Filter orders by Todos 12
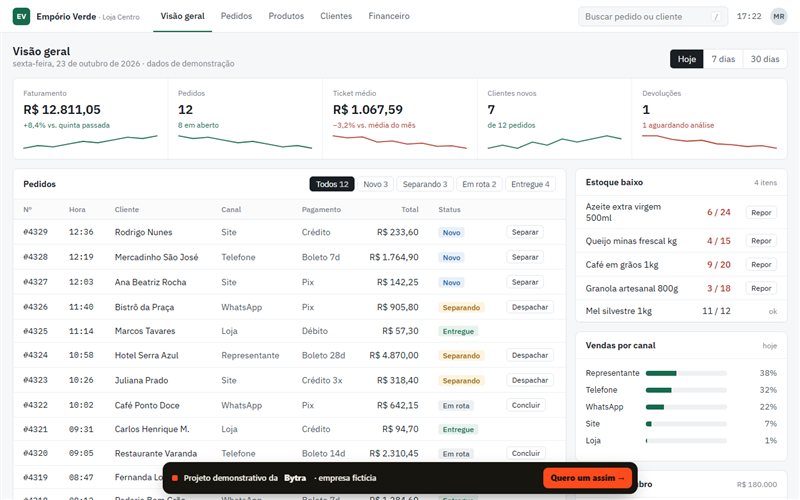This screenshot has height=500, width=800. pyautogui.click(x=332, y=184)
